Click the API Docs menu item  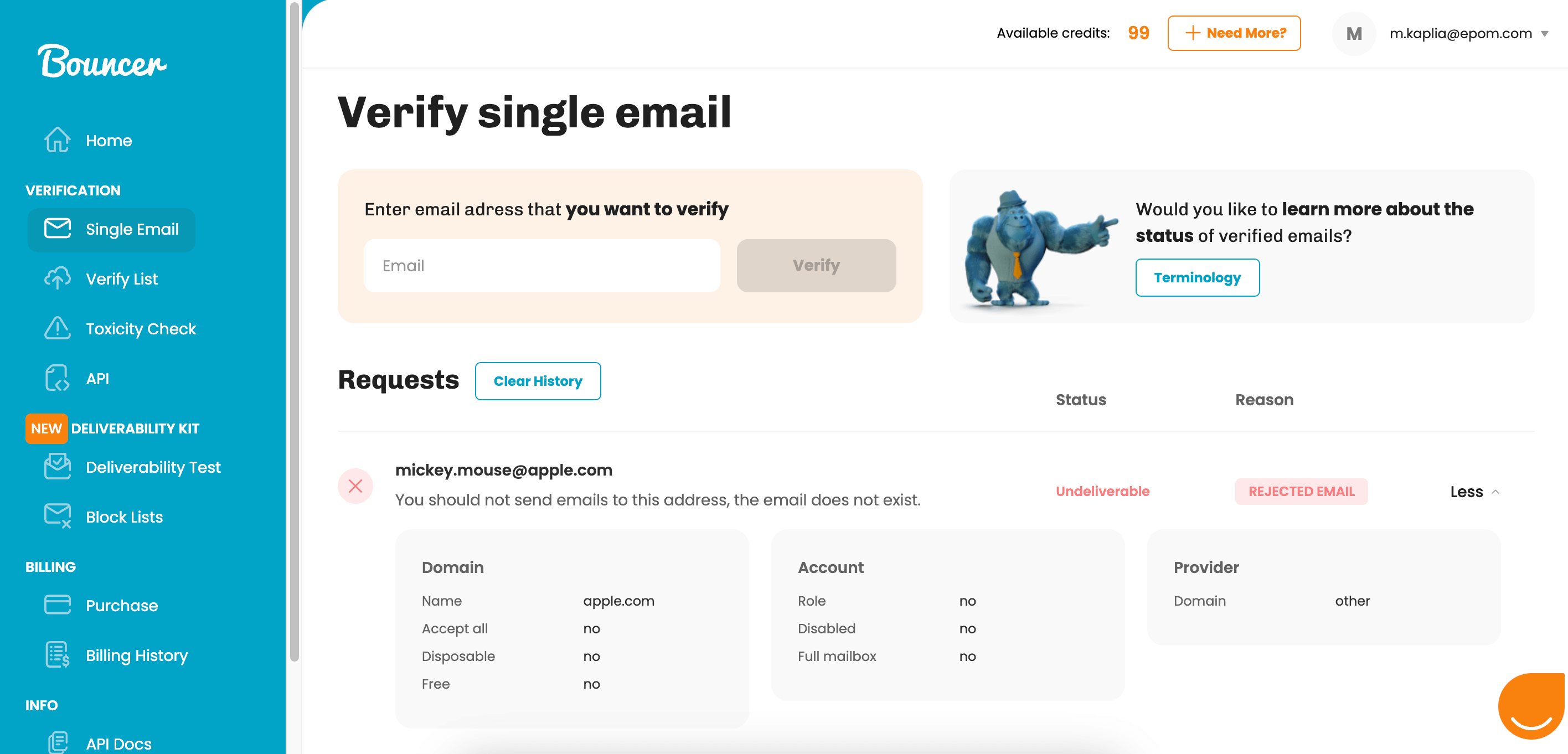[118, 743]
